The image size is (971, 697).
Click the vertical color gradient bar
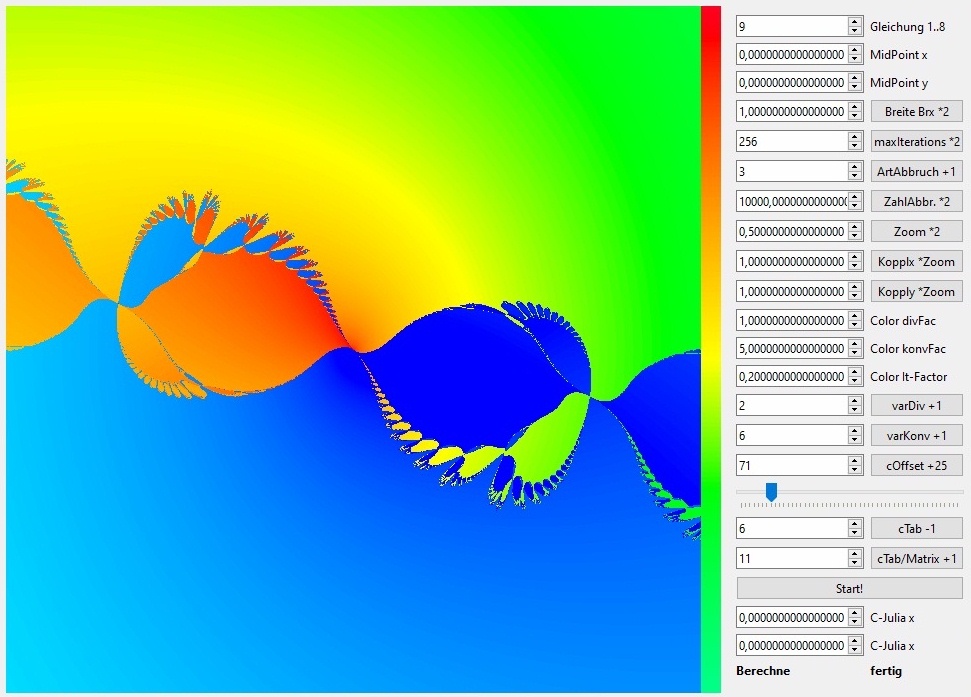point(711,349)
